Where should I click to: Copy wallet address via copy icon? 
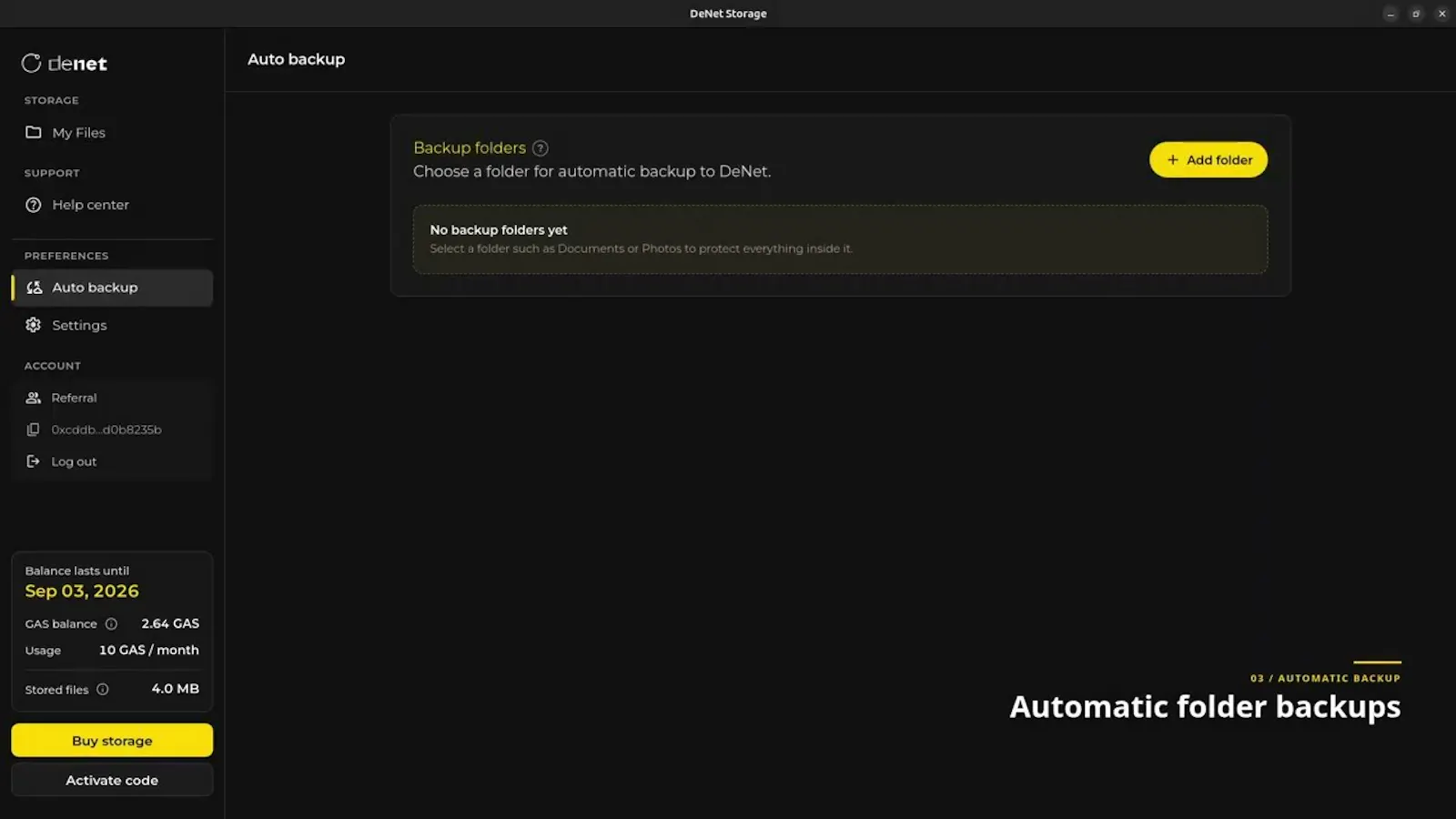pyautogui.click(x=34, y=430)
